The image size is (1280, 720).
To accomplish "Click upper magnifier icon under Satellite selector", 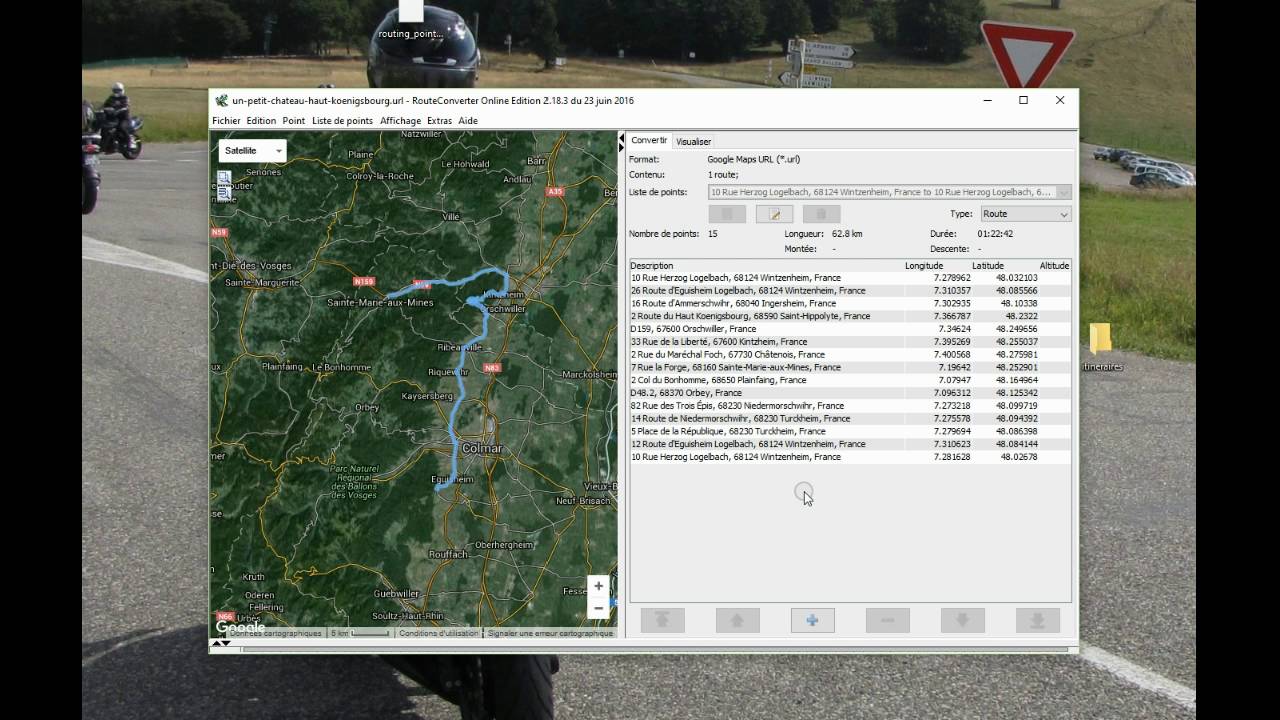I will pyautogui.click(x=224, y=179).
